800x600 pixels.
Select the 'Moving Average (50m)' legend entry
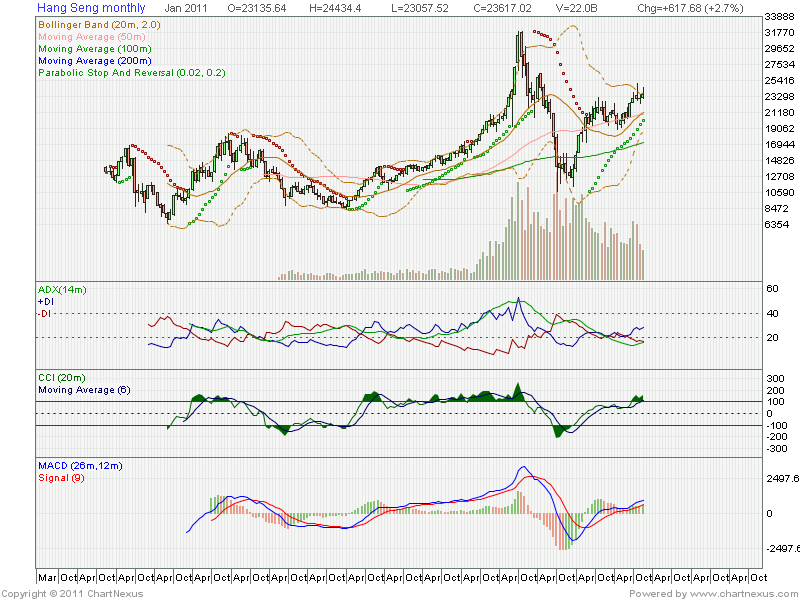tap(92, 37)
